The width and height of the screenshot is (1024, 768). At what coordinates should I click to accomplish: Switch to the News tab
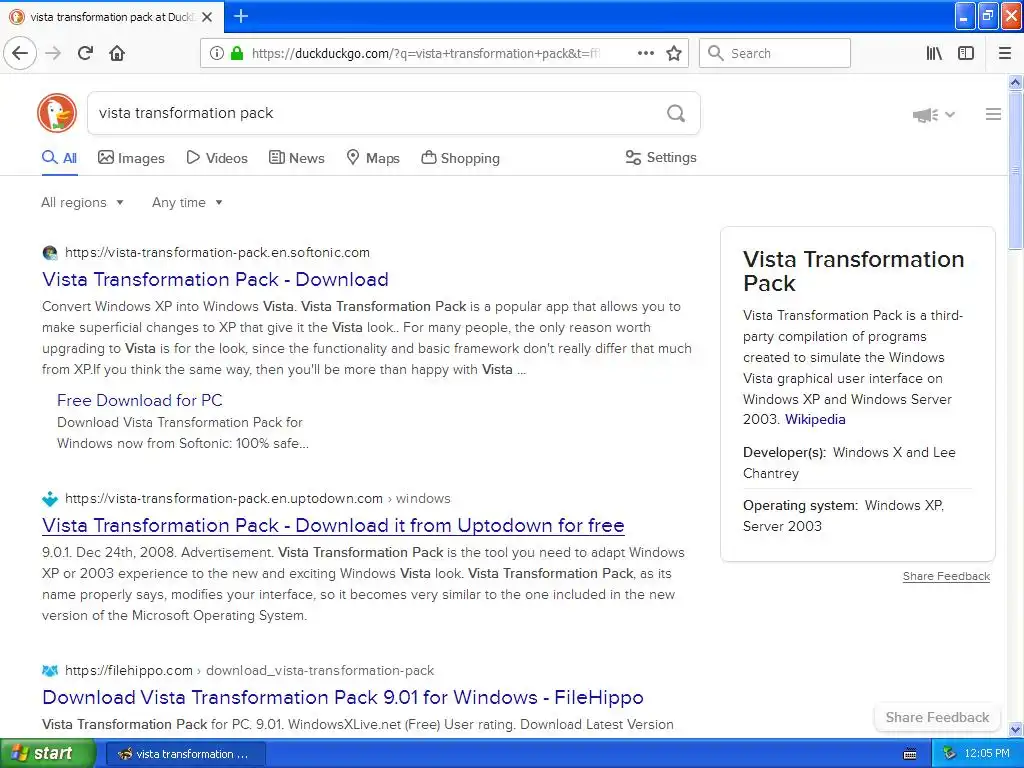click(296, 158)
